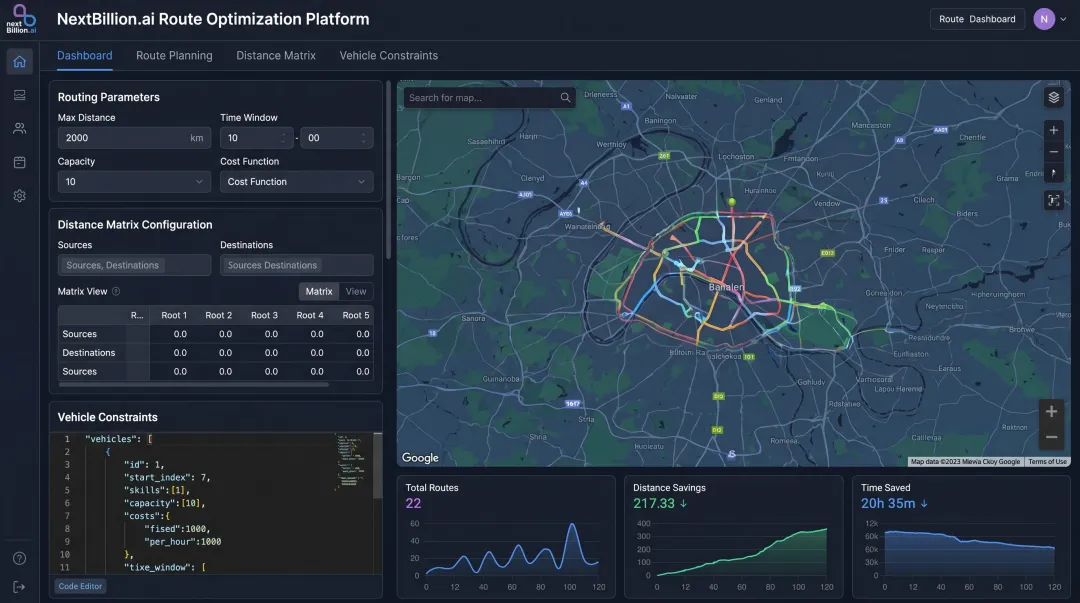This screenshot has height=603, width=1080.
Task: Open the Cost Function dropdown
Action: (x=297, y=182)
